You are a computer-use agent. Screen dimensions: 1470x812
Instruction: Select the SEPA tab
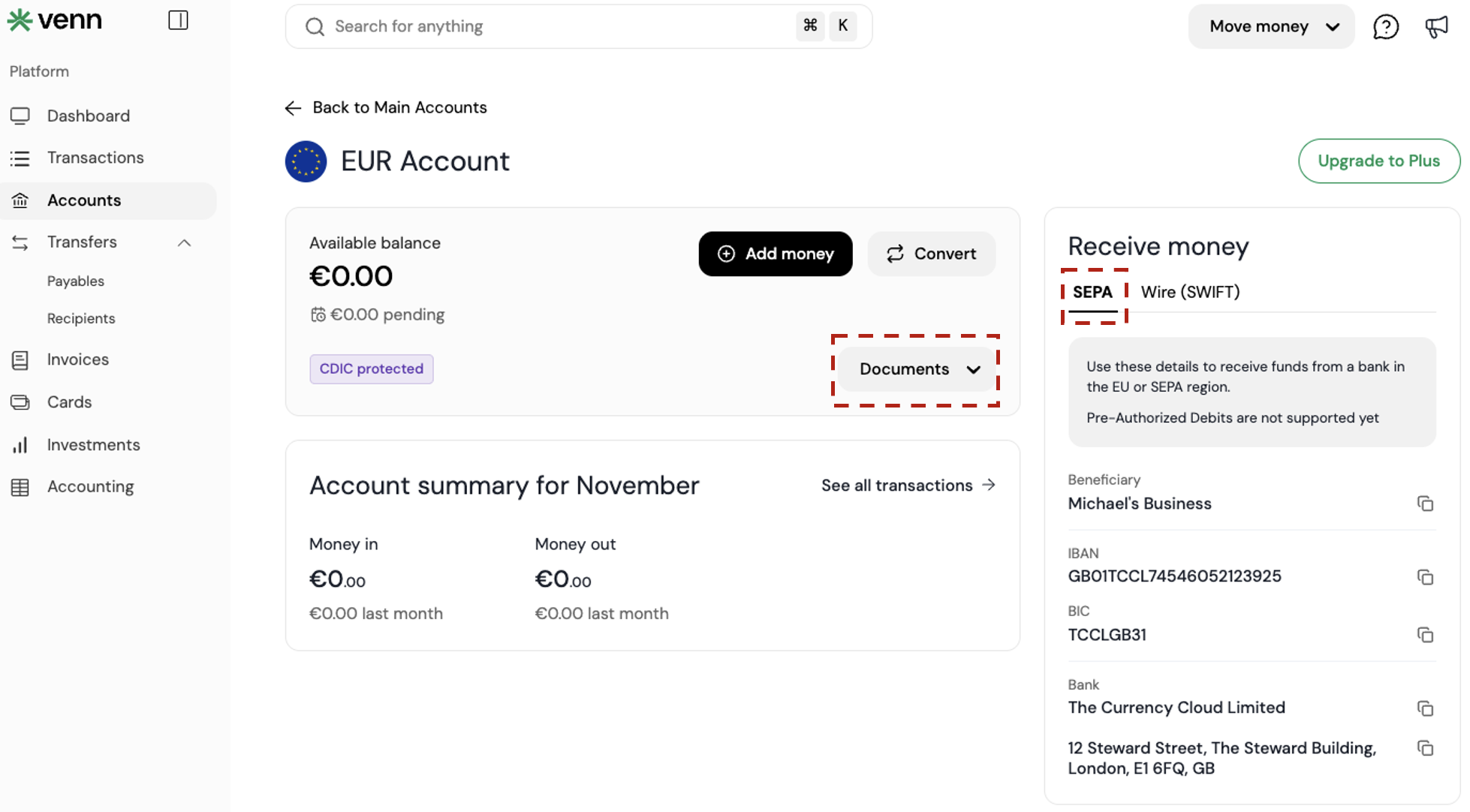pyautogui.click(x=1092, y=292)
